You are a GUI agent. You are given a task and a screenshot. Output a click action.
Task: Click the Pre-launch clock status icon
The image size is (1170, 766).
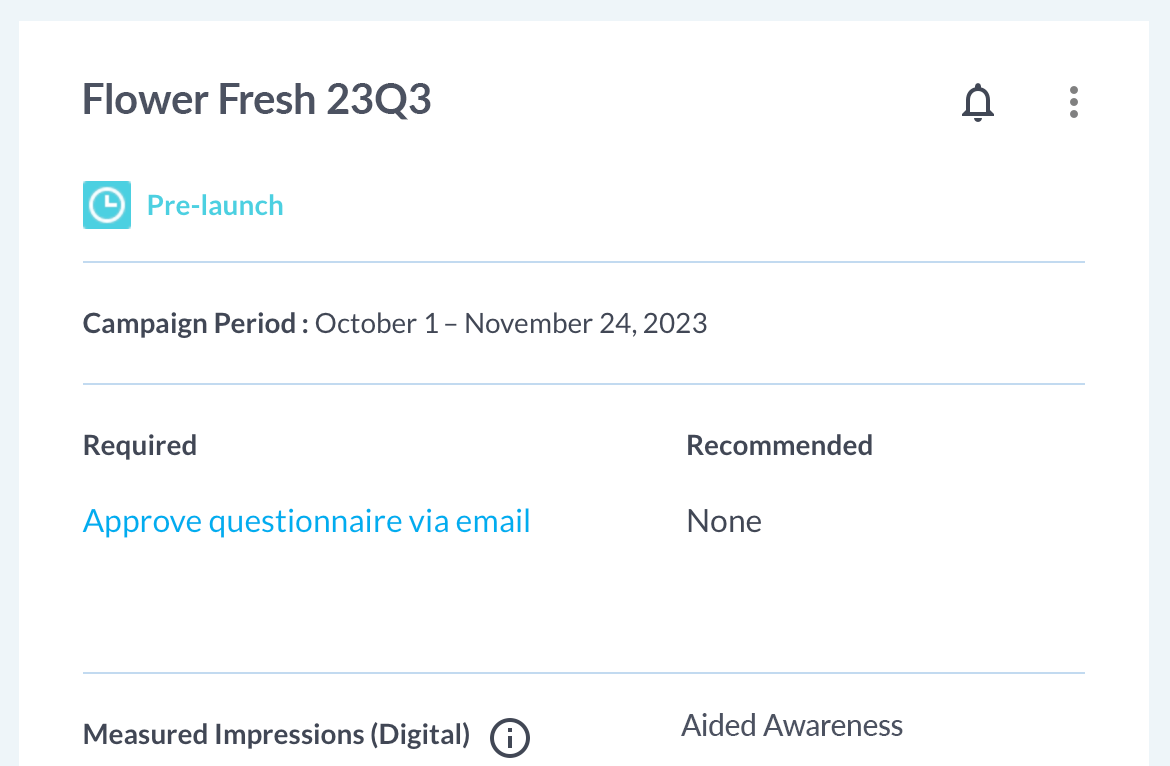107,205
